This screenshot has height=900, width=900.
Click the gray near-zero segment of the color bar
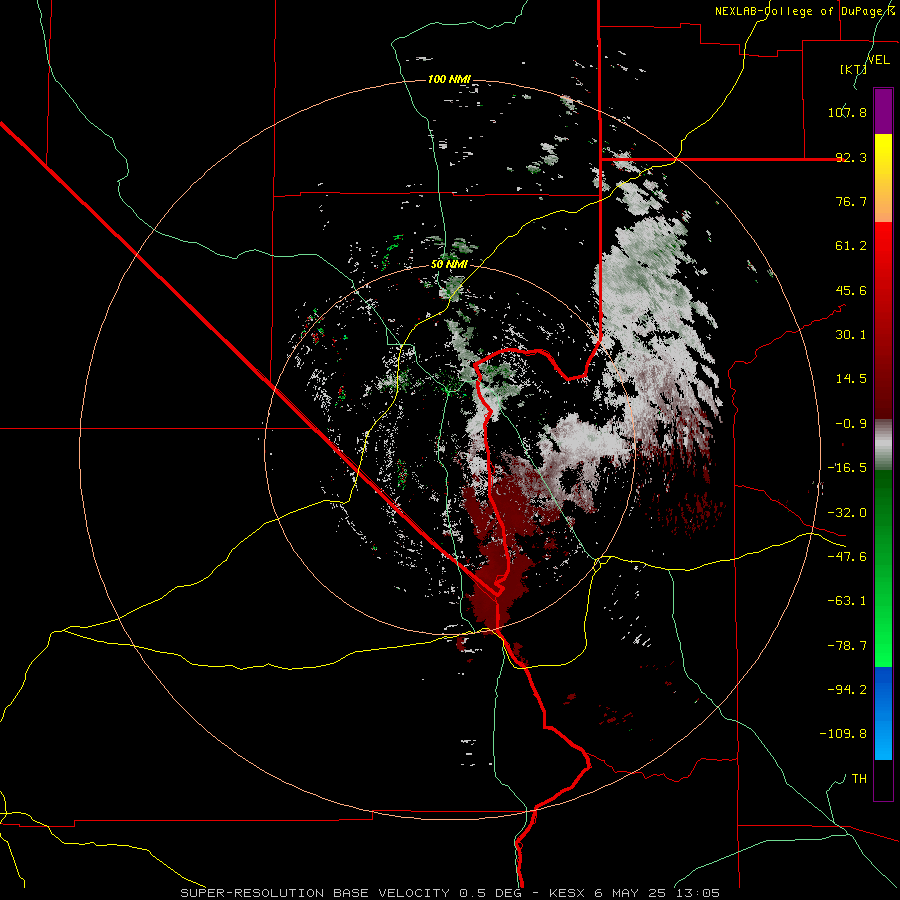883,445
